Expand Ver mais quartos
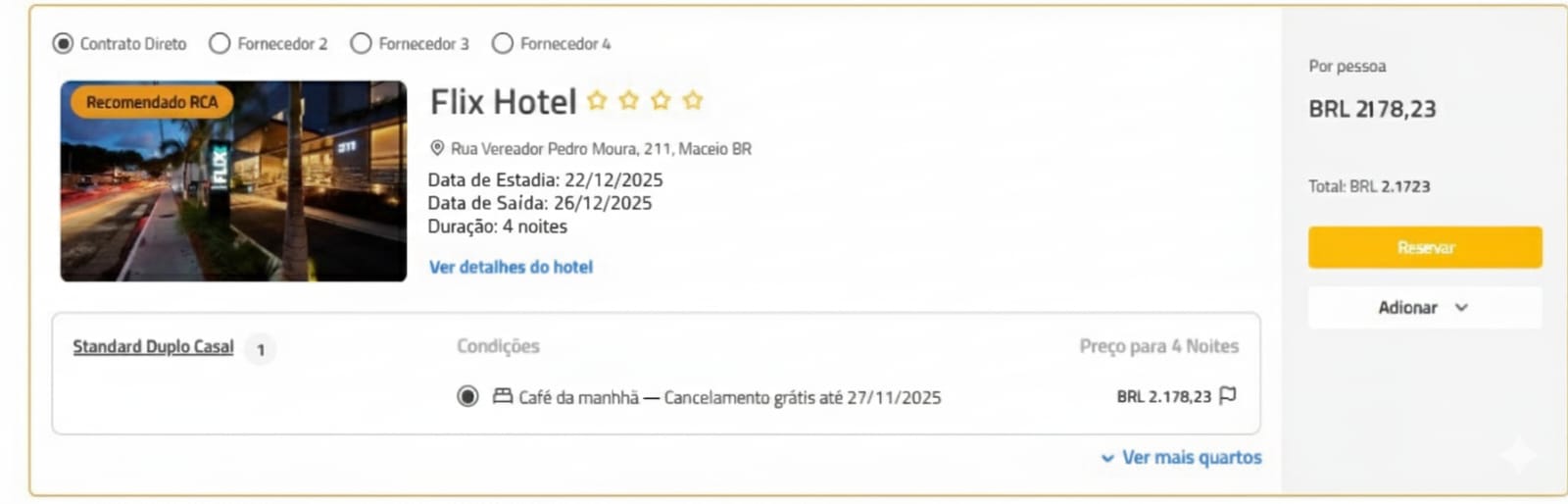This screenshot has width=1568, height=504. tap(1181, 457)
